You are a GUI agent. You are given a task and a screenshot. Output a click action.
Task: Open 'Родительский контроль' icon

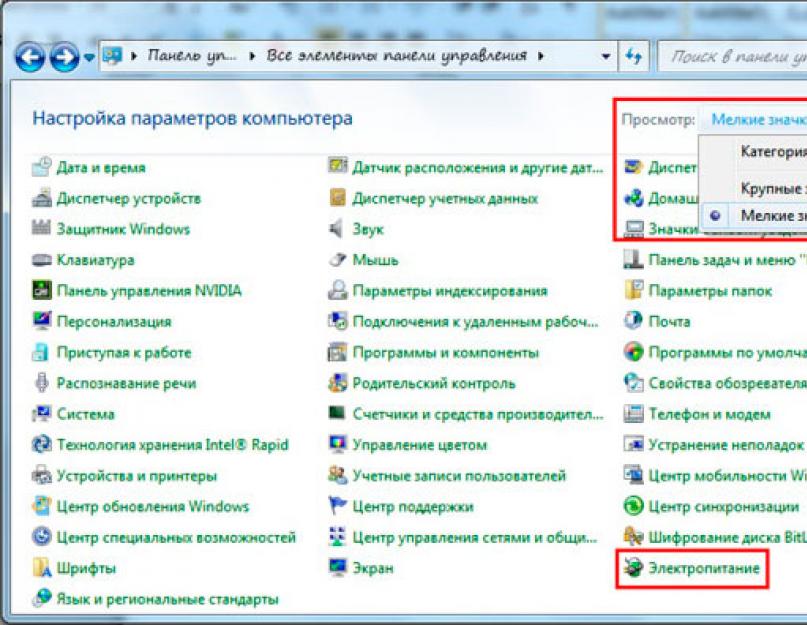pyautogui.click(x=338, y=383)
